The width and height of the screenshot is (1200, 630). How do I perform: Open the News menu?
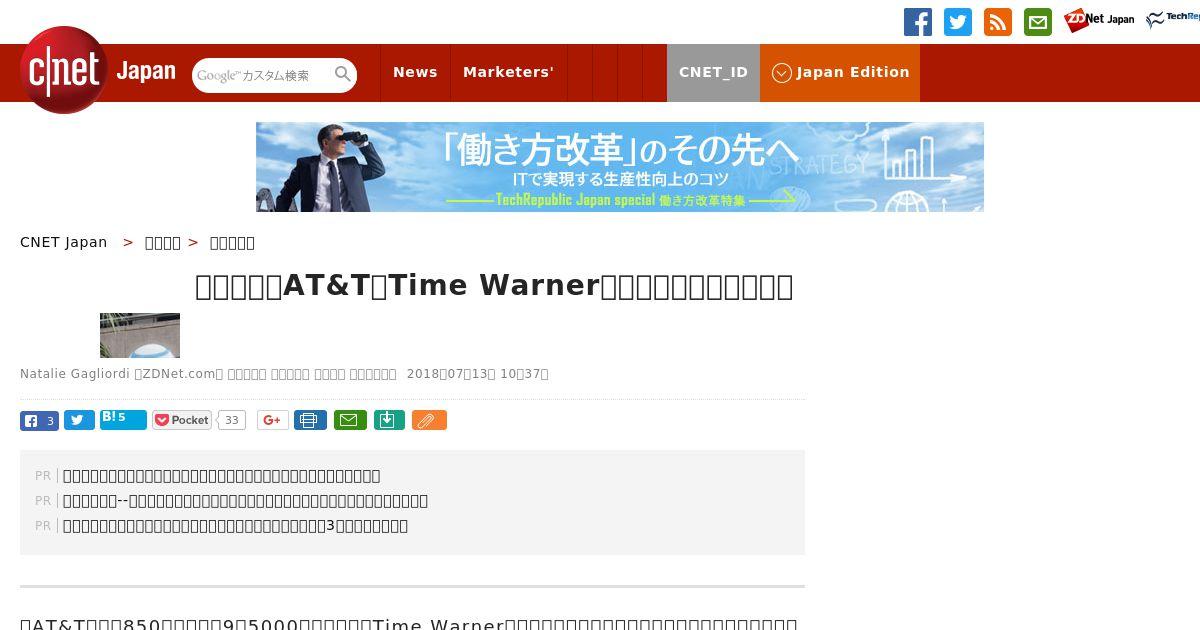click(415, 72)
